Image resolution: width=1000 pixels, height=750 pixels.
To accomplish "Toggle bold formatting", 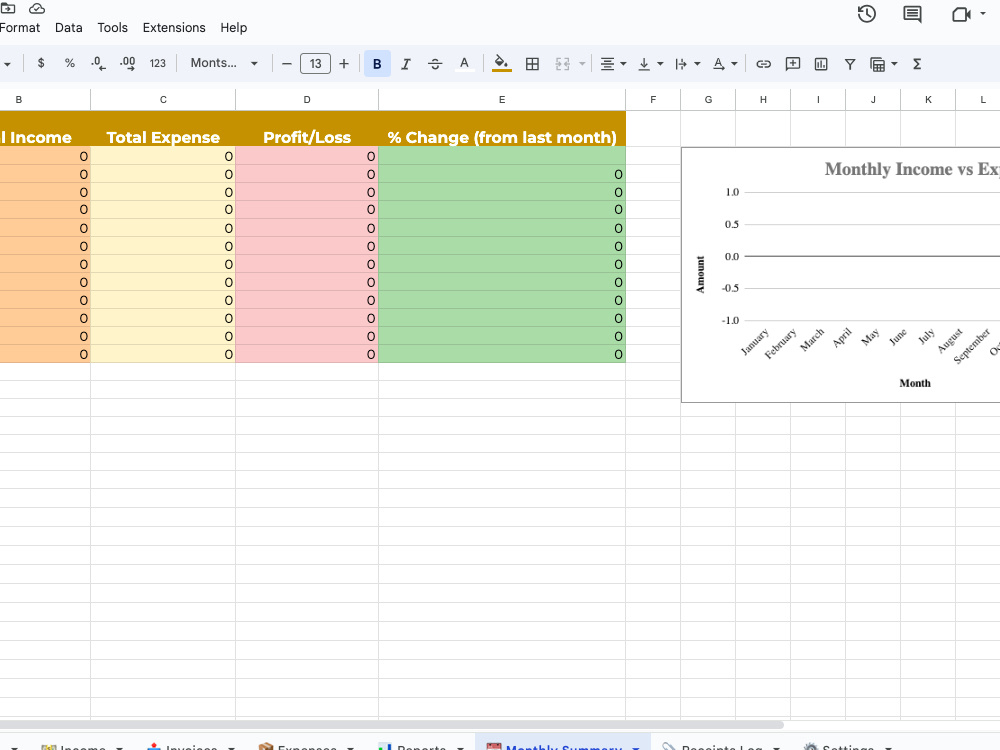I will point(377,64).
